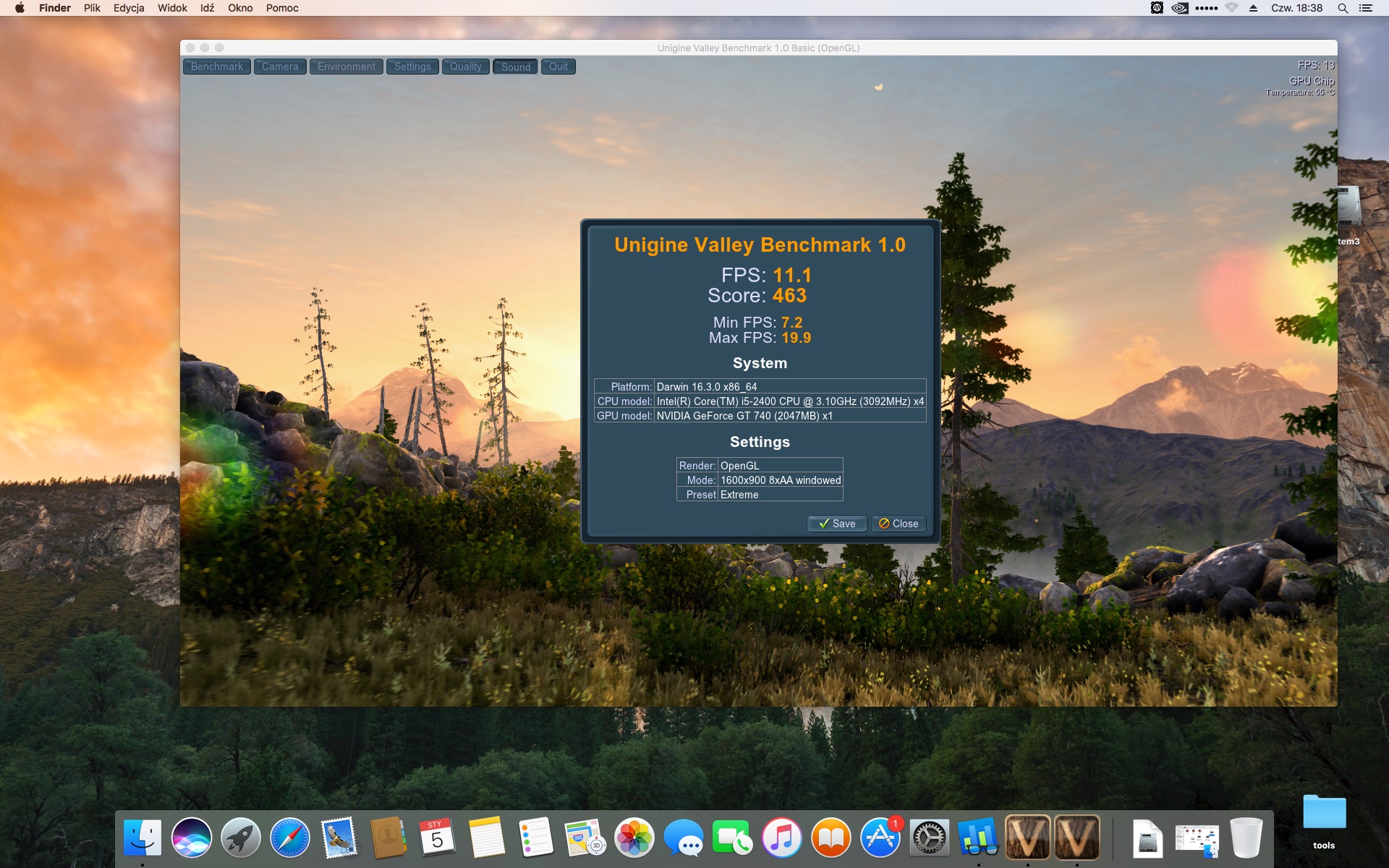Viewport: 1389px width, 868px height.
Task: Open Safari from the Dock
Action: (x=290, y=838)
